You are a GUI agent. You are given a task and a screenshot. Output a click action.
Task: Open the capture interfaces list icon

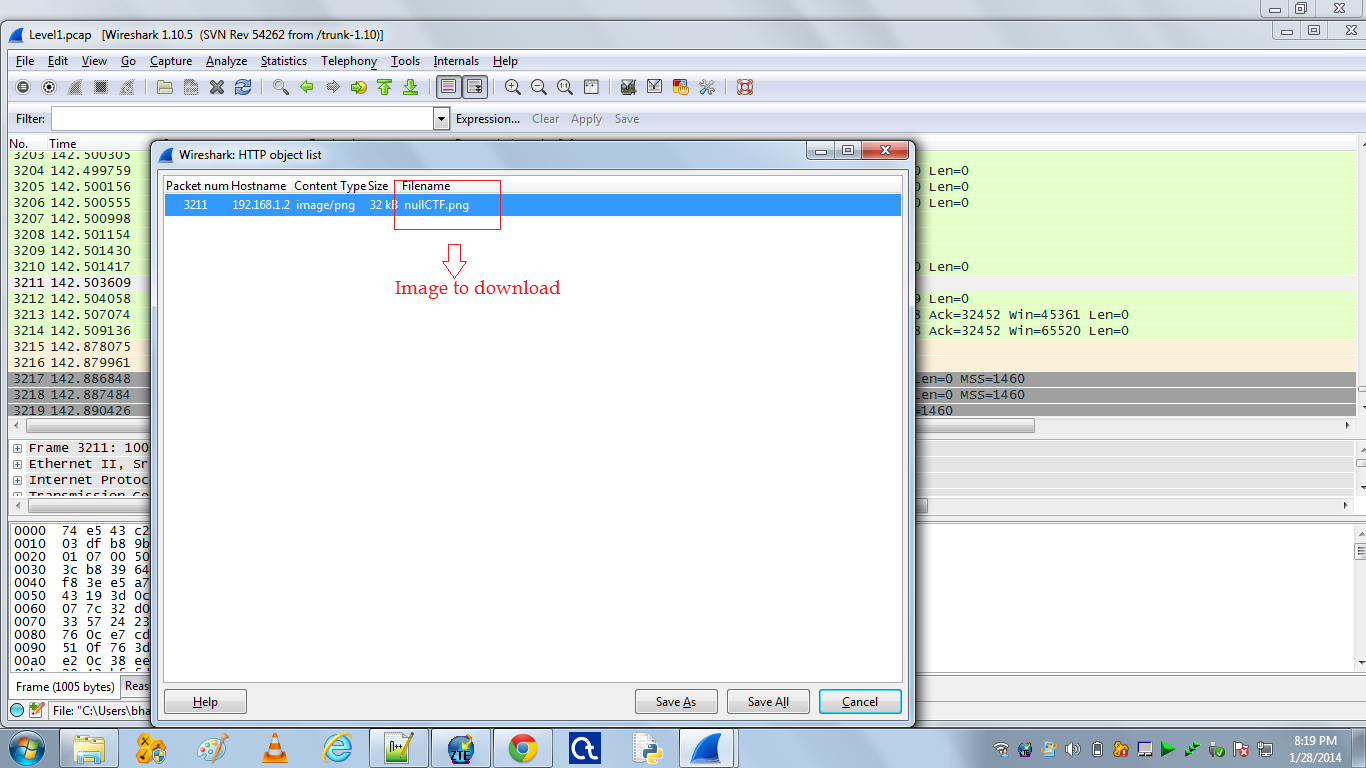[x=23, y=87]
